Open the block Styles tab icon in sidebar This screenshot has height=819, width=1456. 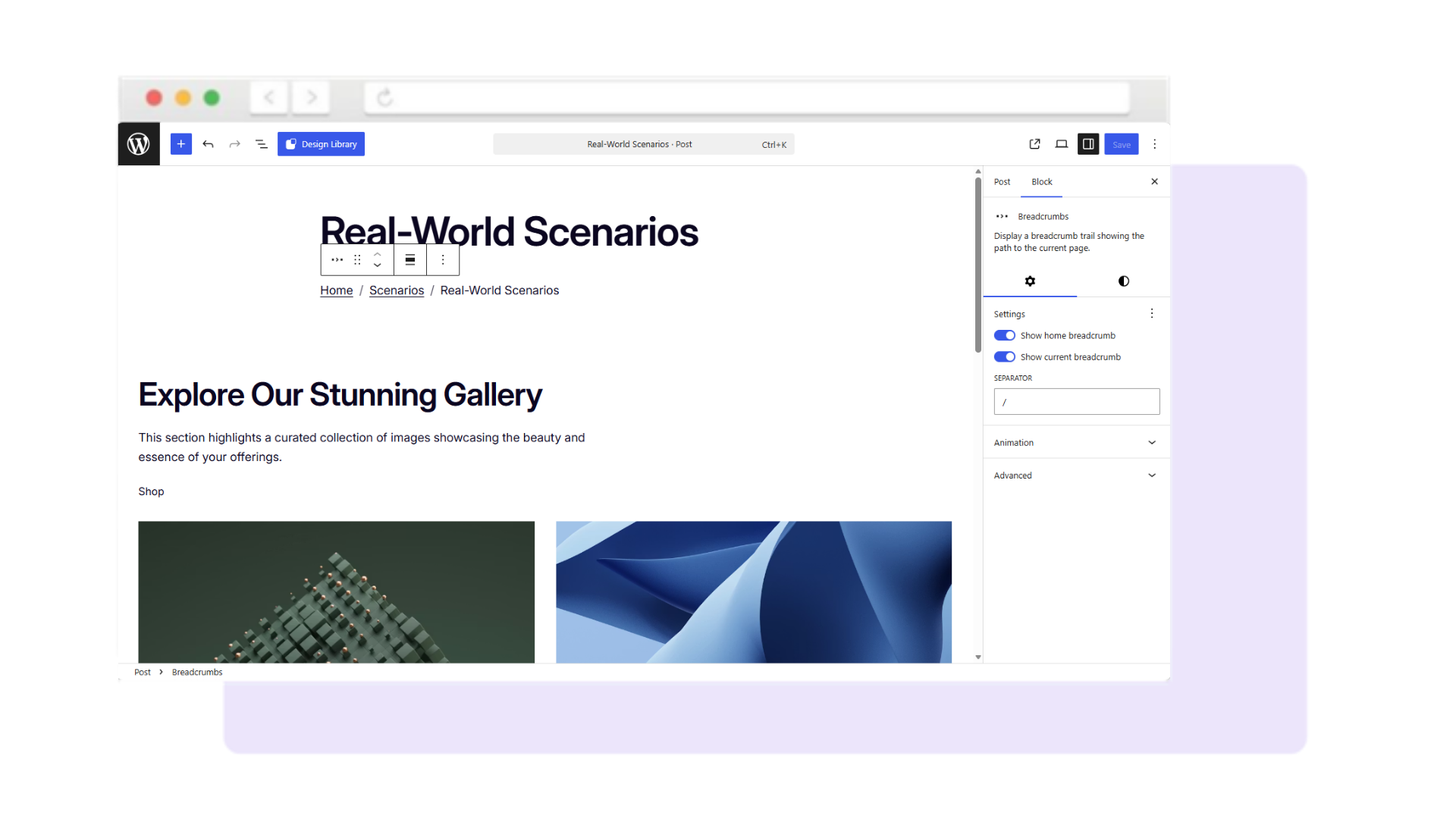[1122, 281]
